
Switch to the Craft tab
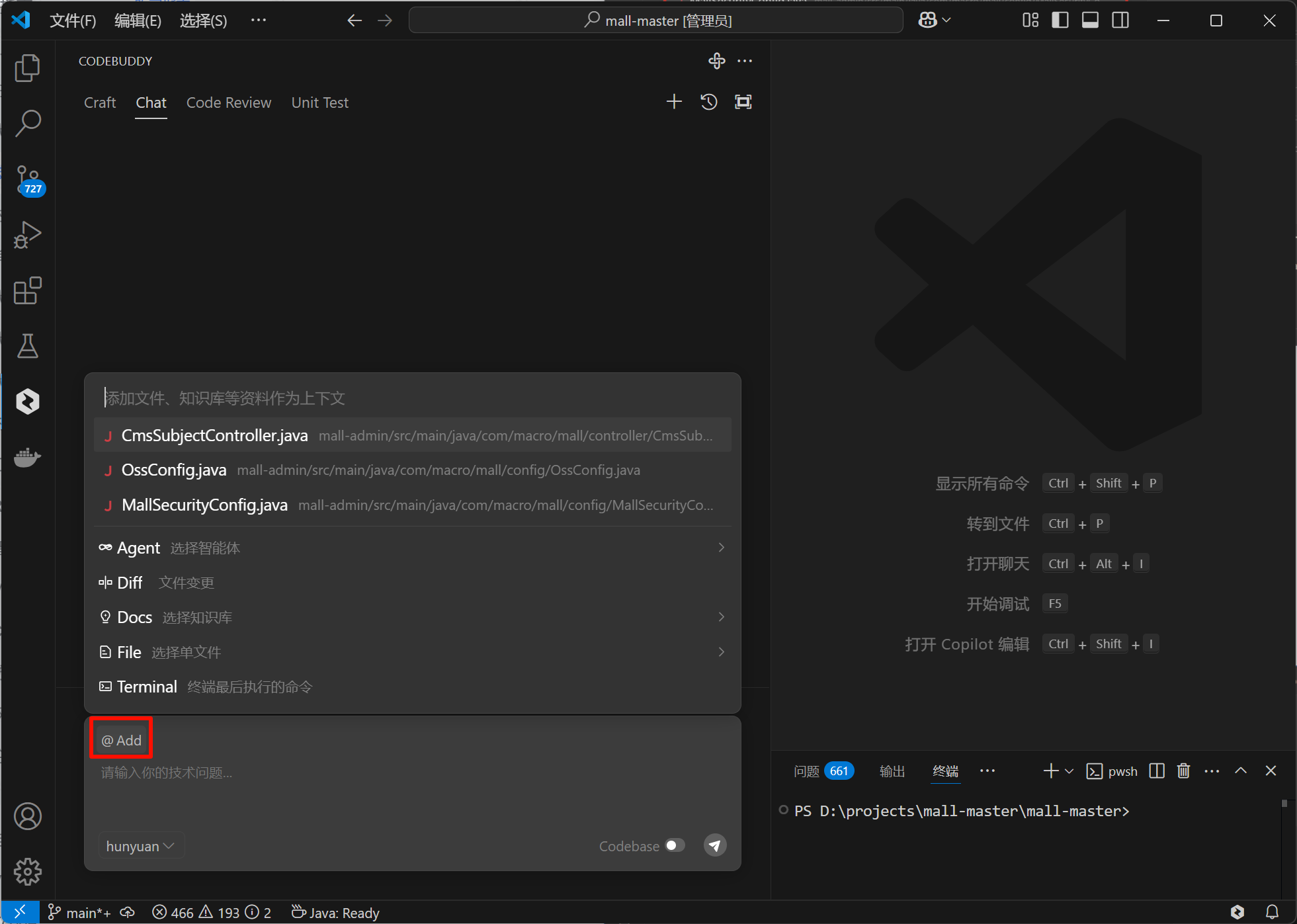(100, 103)
